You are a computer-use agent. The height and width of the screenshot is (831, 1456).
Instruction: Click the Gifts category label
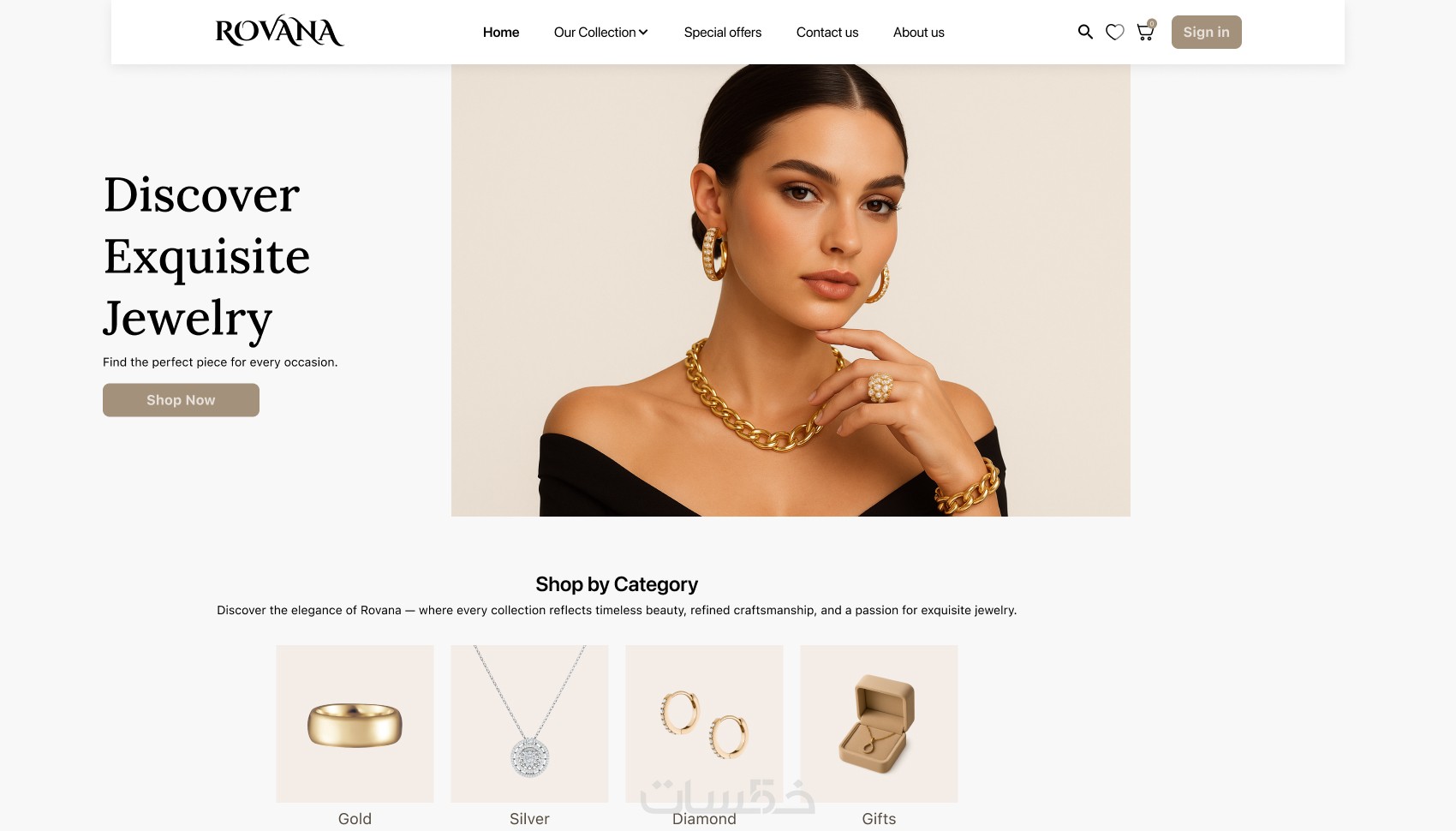click(879, 819)
